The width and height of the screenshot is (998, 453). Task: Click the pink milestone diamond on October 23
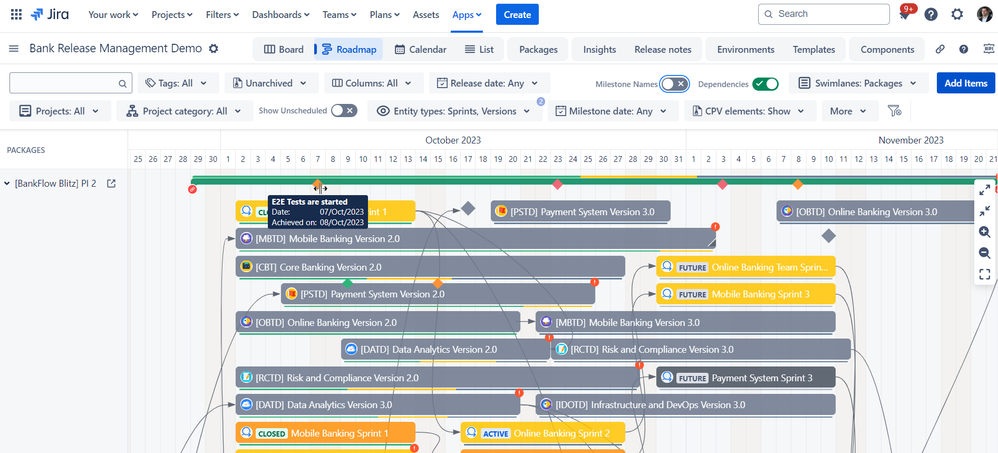(x=558, y=184)
